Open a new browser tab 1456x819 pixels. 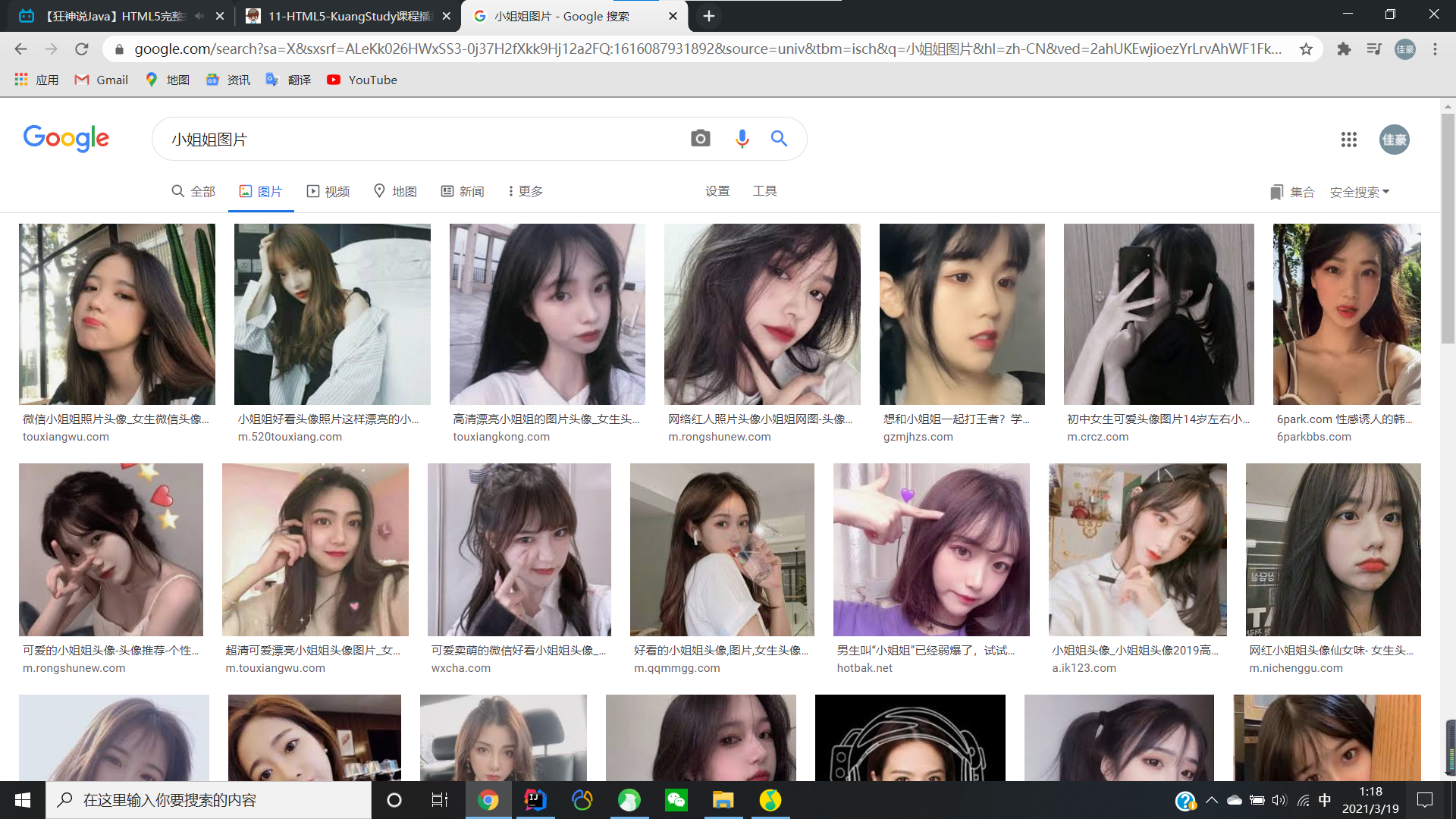[x=708, y=16]
